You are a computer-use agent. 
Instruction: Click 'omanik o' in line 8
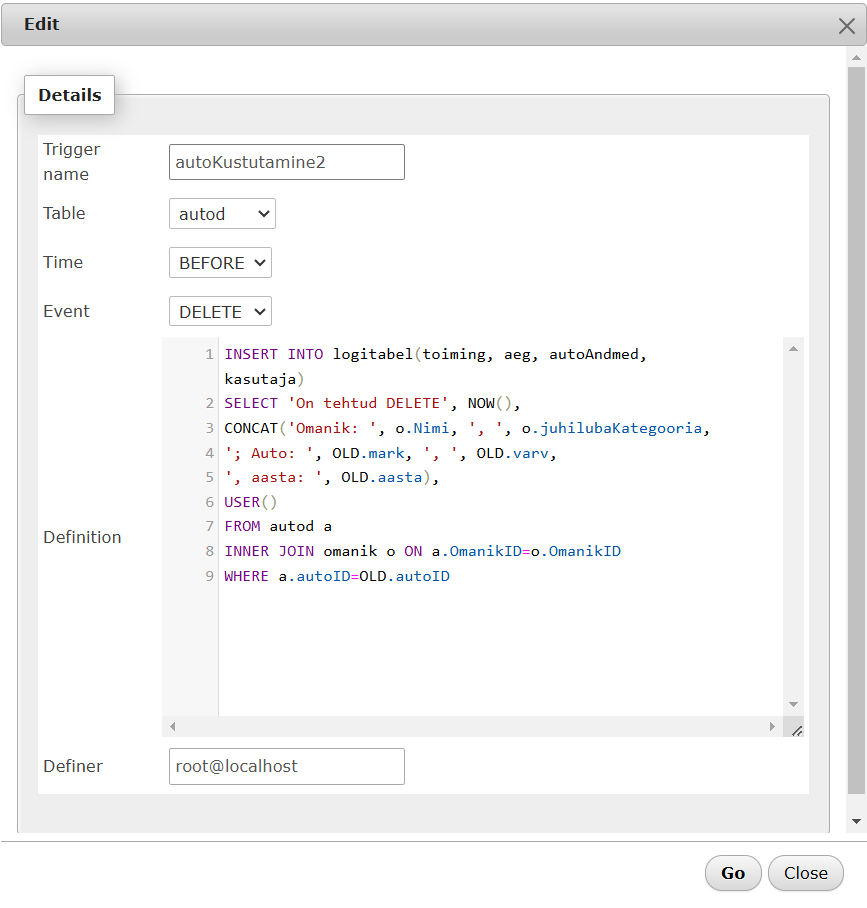[x=359, y=551]
